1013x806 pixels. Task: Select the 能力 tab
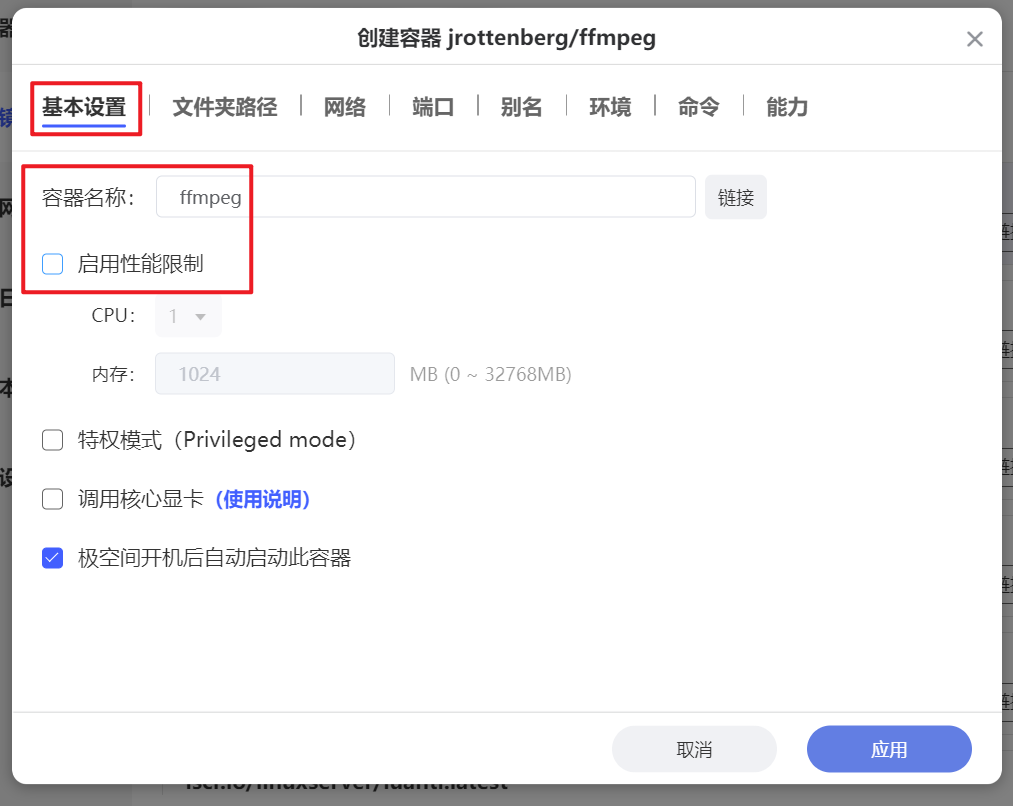(787, 107)
